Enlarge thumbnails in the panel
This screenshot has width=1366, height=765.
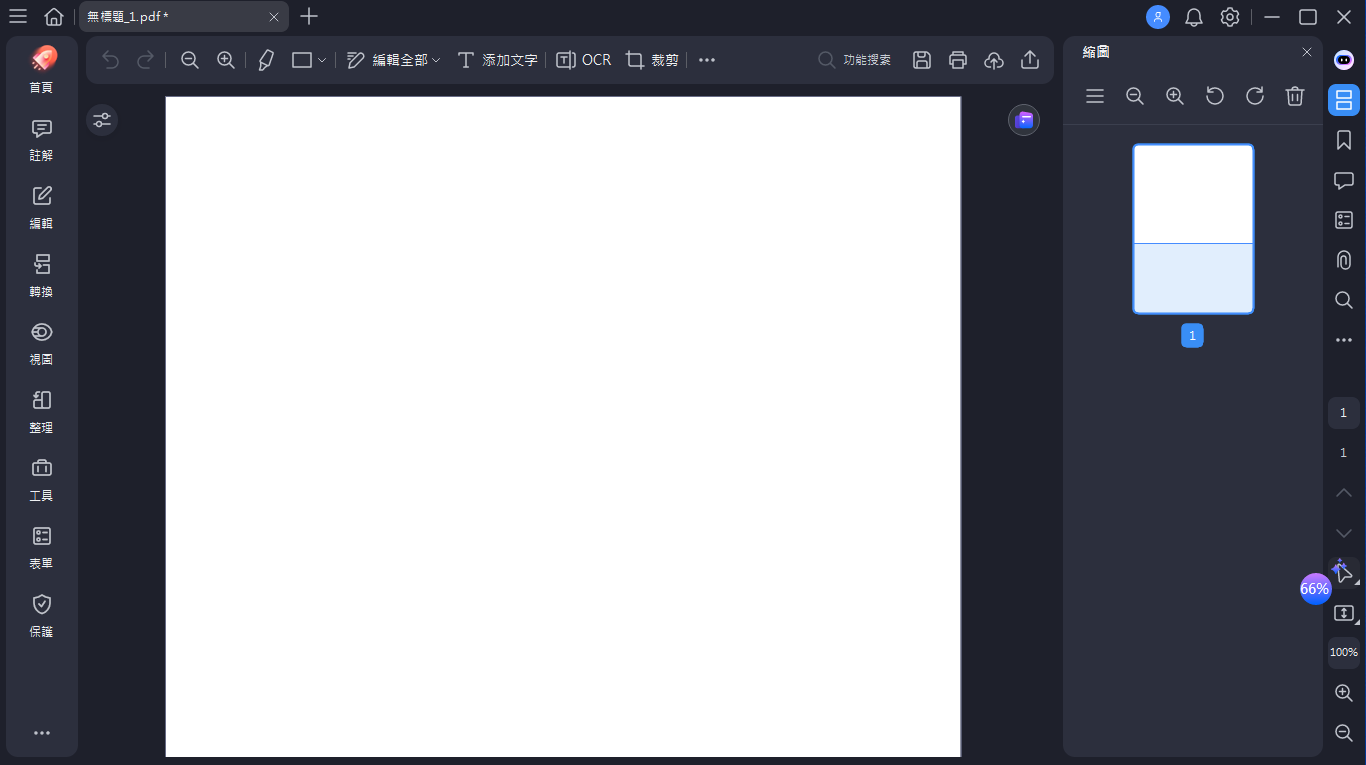[x=1175, y=96]
